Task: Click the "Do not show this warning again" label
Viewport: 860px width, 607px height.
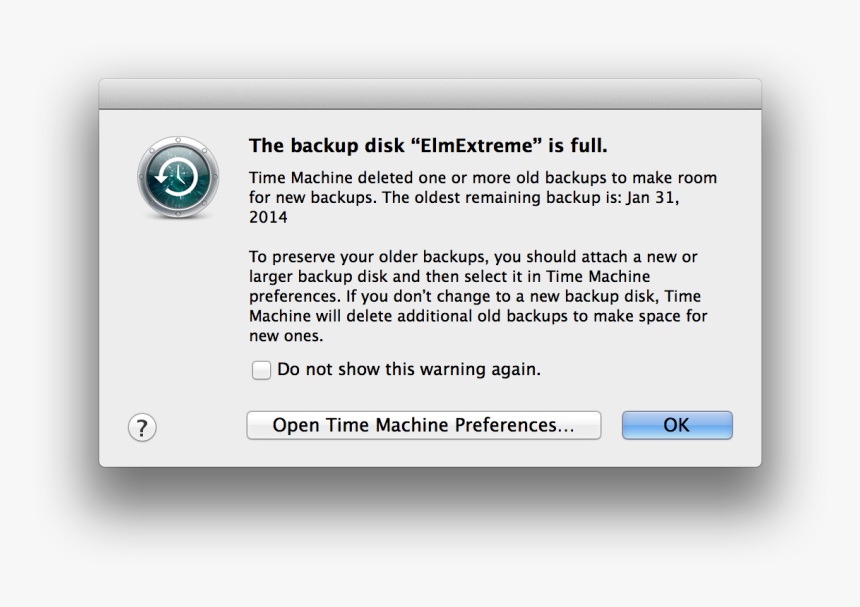Action: click(x=409, y=369)
